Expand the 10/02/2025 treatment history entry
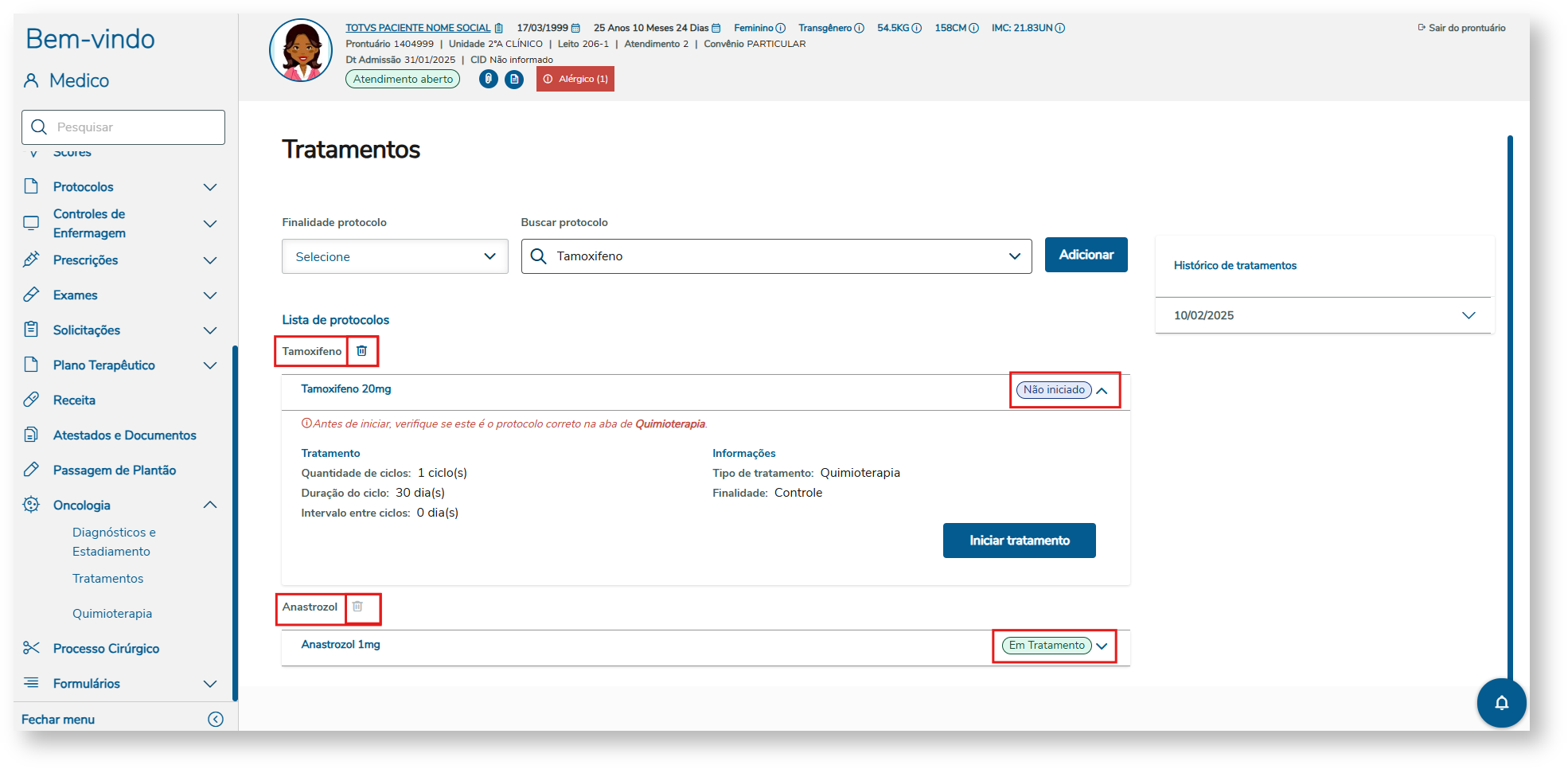 tap(1469, 315)
